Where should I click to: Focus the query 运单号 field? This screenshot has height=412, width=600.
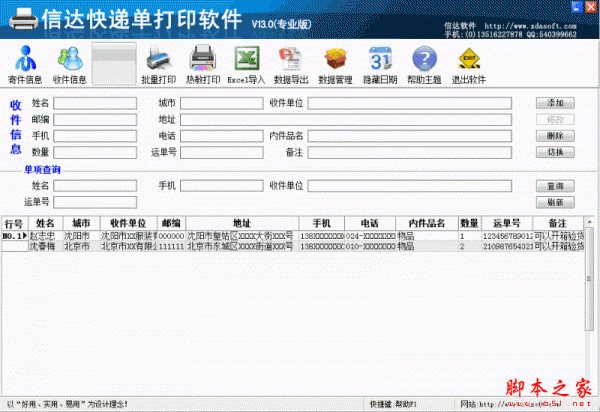coord(95,202)
